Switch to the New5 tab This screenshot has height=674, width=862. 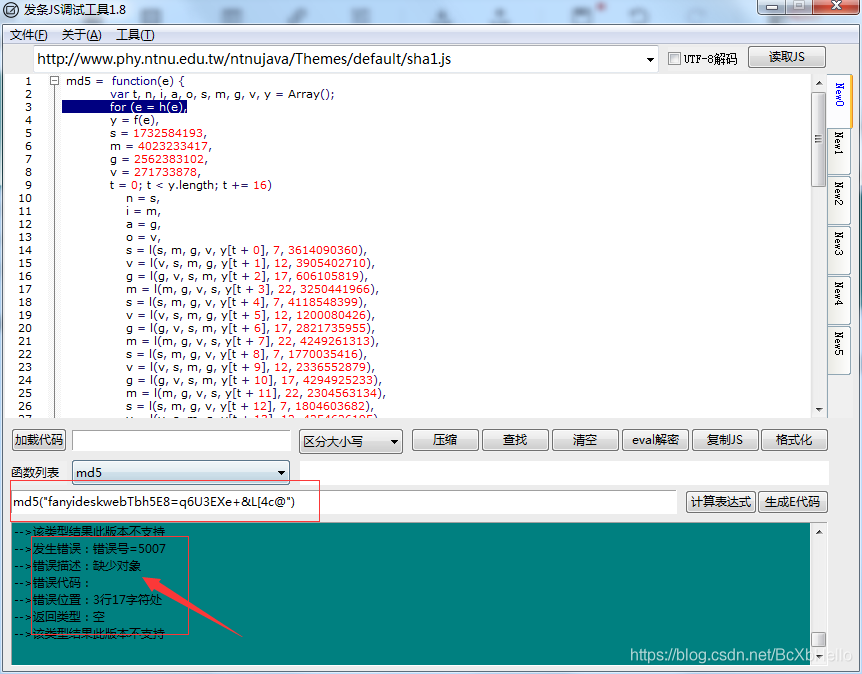click(838, 350)
